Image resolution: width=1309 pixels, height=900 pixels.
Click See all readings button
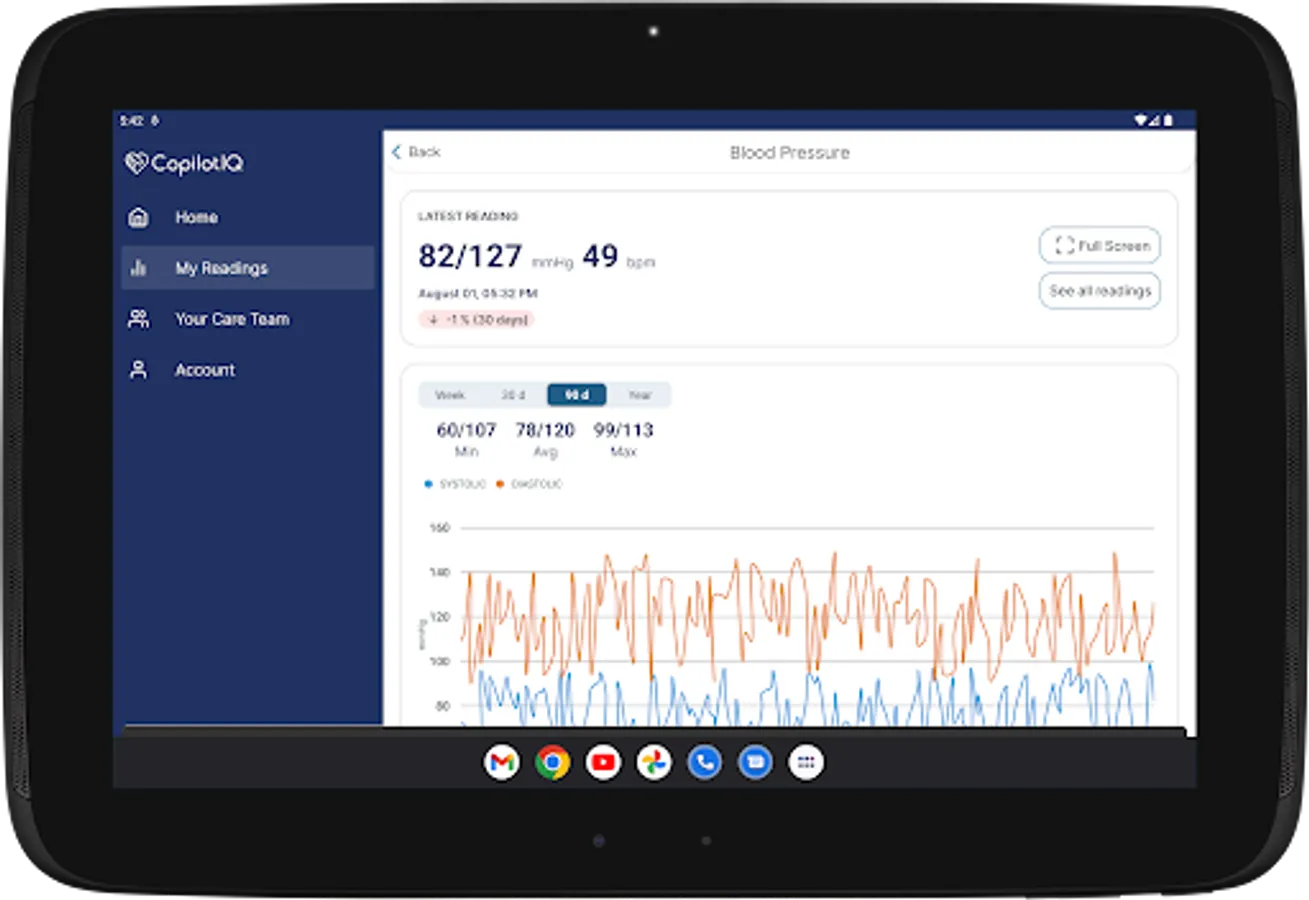pos(1100,291)
